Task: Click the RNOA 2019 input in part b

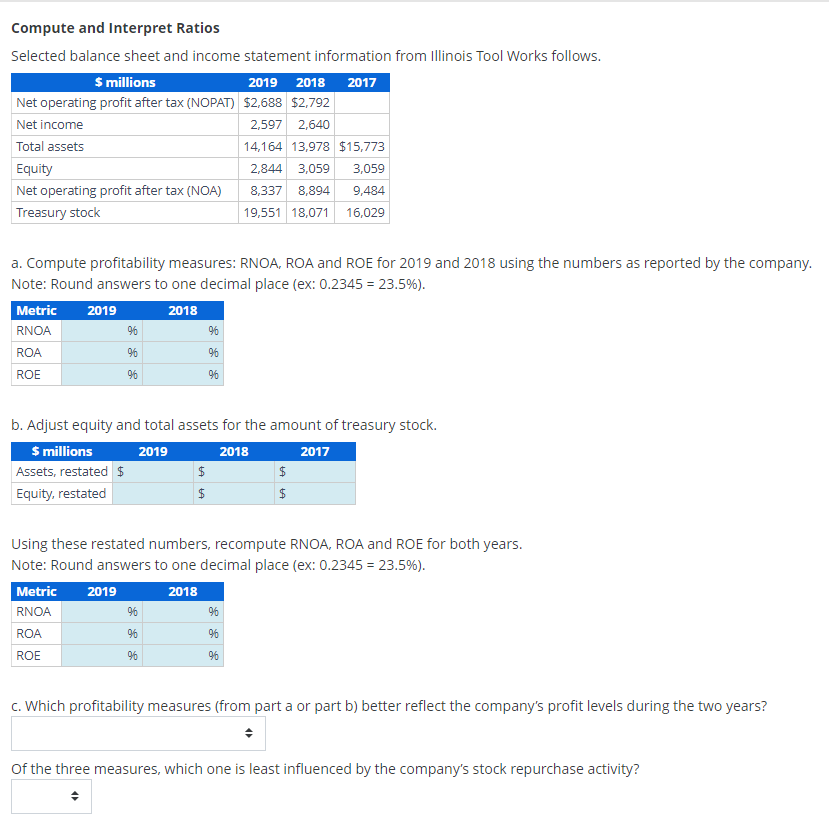Action: pyautogui.click(x=100, y=611)
